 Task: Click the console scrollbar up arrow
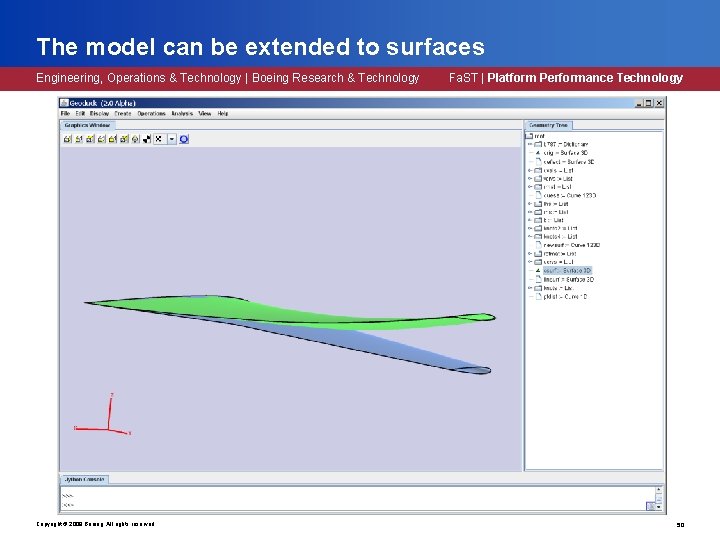click(659, 489)
